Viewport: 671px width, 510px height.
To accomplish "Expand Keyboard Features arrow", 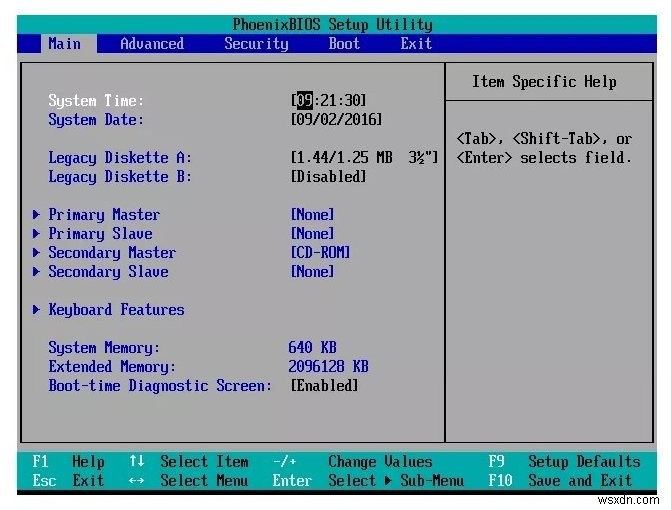I will pyautogui.click(x=36, y=309).
